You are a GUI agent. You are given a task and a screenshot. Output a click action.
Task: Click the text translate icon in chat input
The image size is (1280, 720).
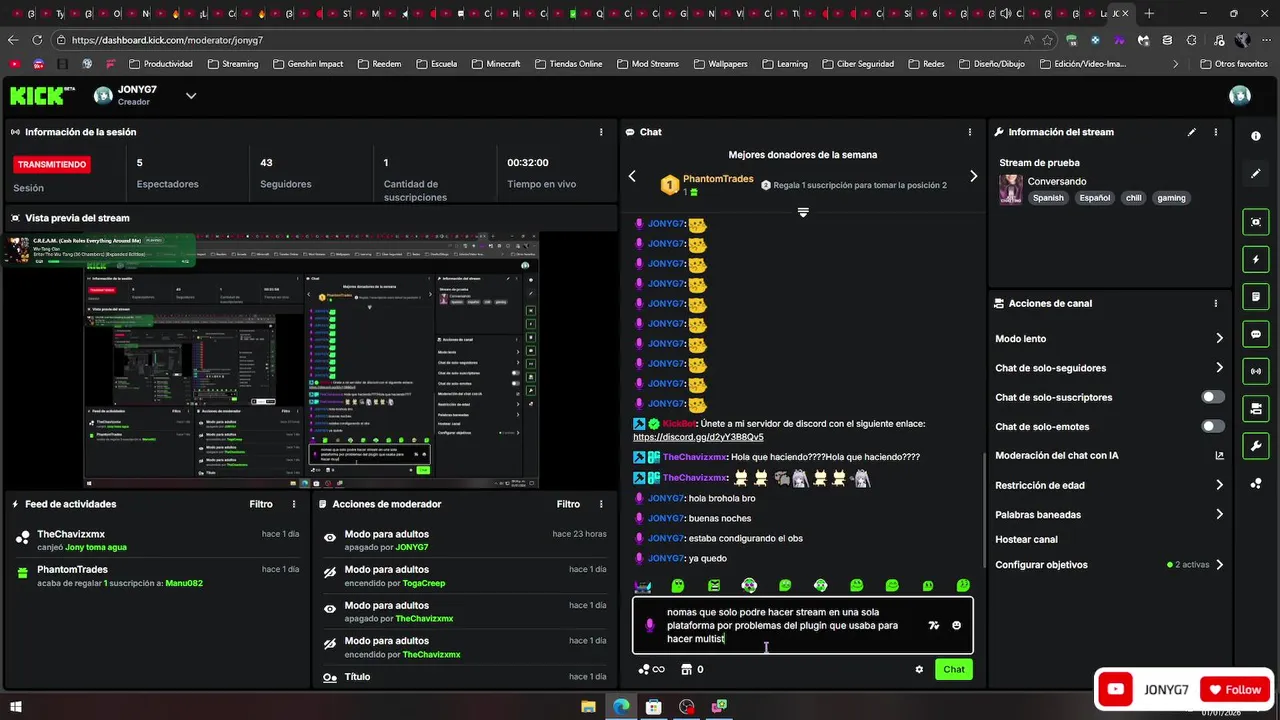point(933,625)
